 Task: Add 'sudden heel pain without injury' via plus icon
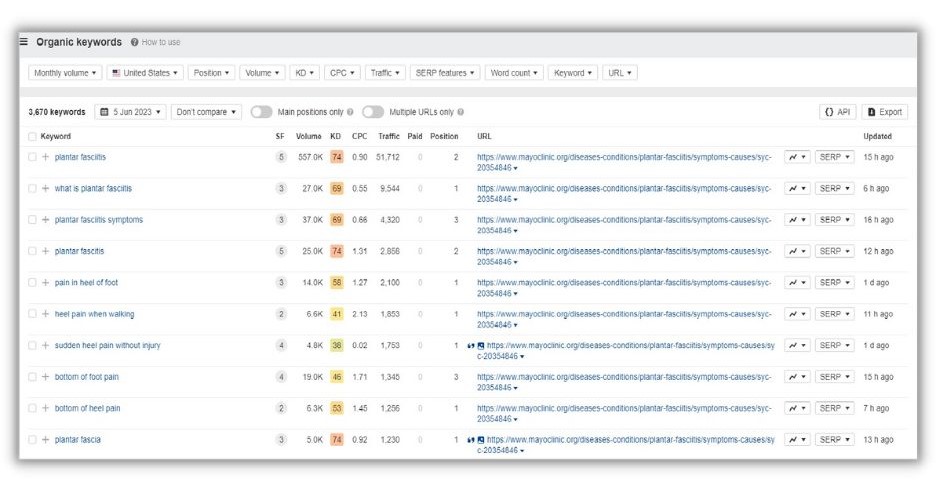(x=45, y=346)
